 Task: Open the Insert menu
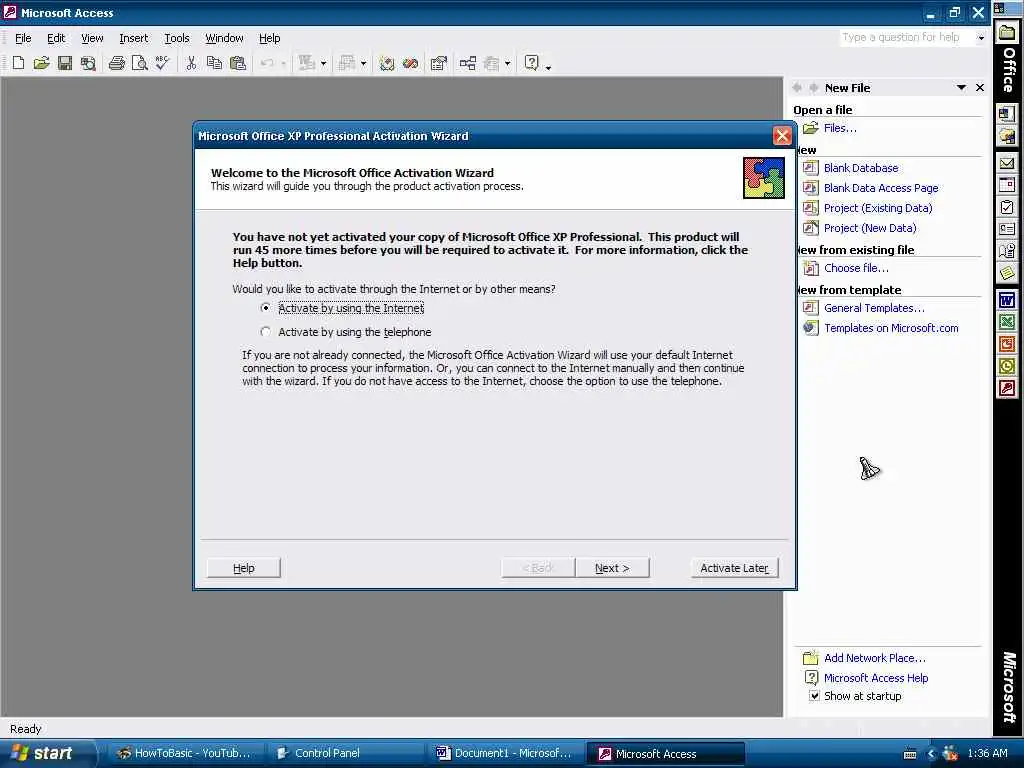pos(133,38)
